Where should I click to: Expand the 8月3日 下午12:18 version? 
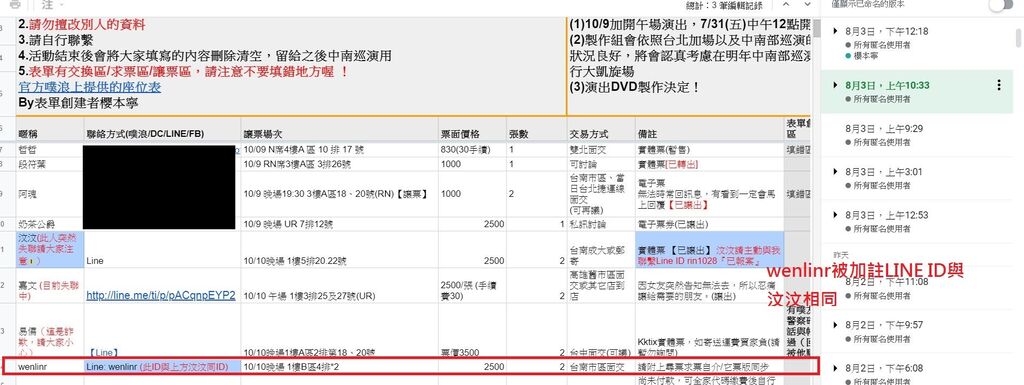(835, 31)
